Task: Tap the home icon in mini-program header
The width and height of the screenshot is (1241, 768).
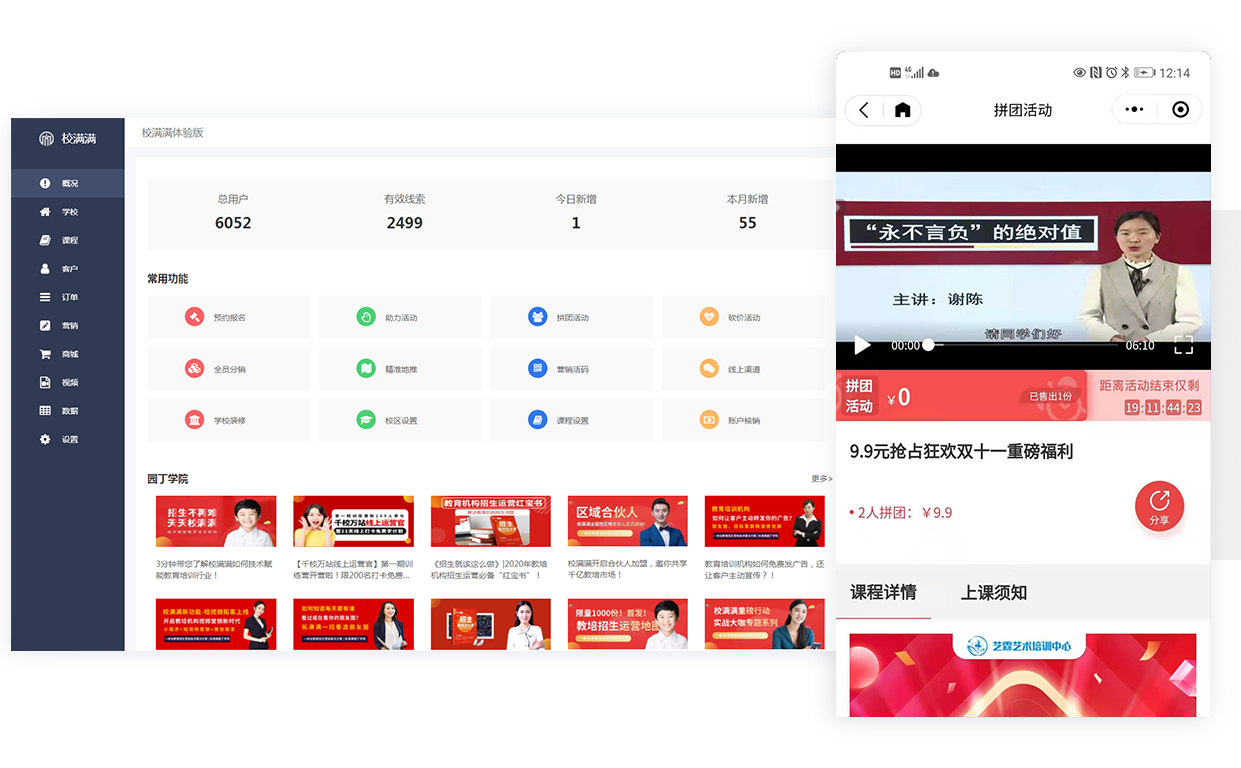Action: pos(902,110)
